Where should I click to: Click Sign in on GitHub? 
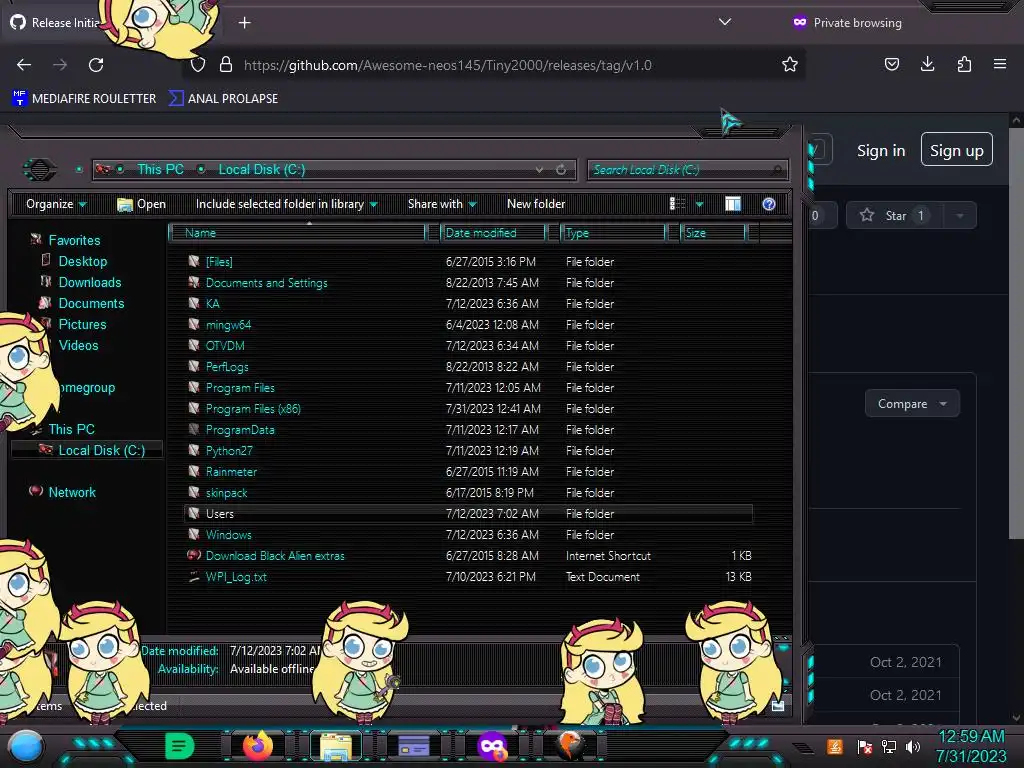881,151
